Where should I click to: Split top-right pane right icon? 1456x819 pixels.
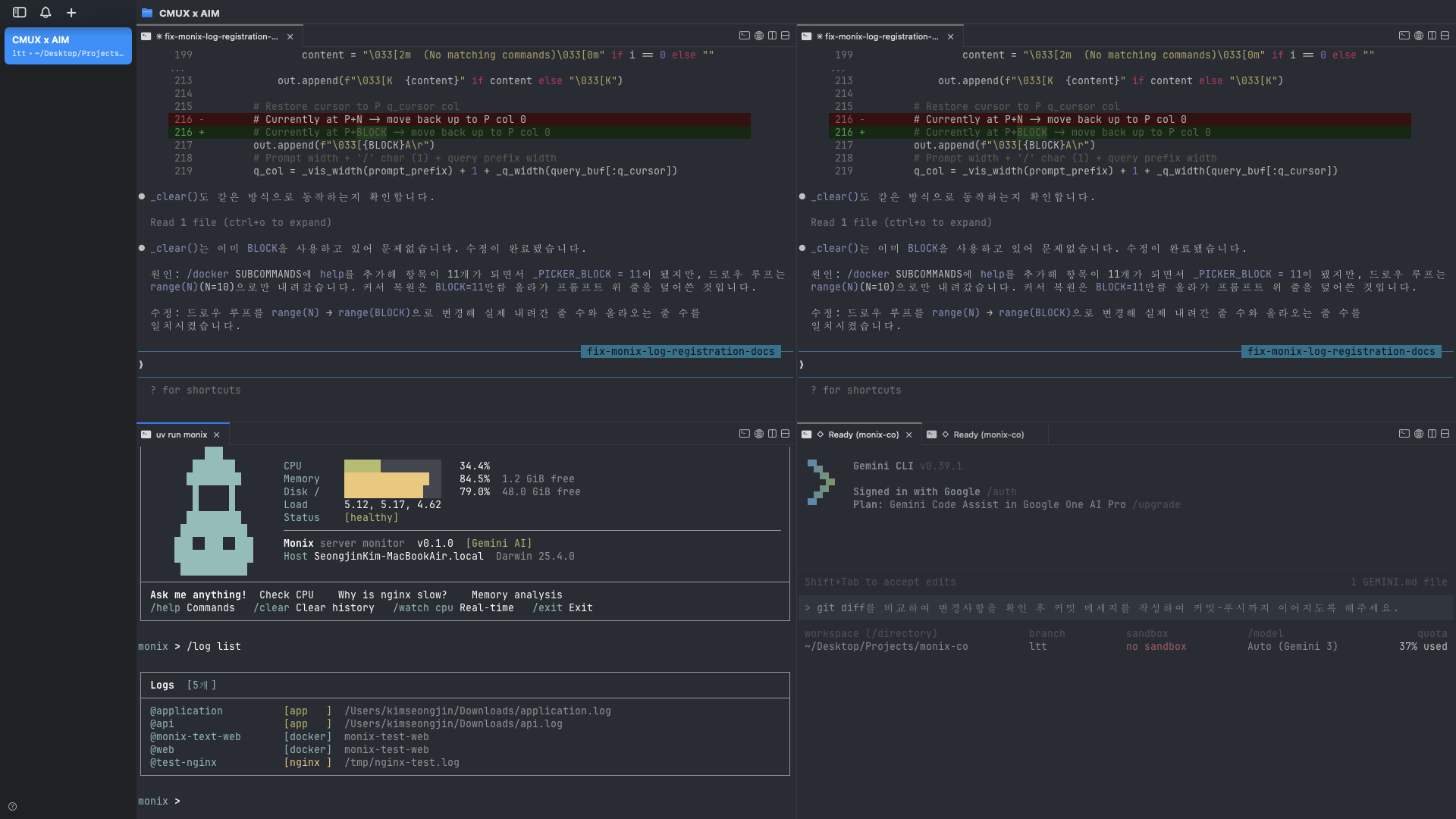tap(1432, 36)
